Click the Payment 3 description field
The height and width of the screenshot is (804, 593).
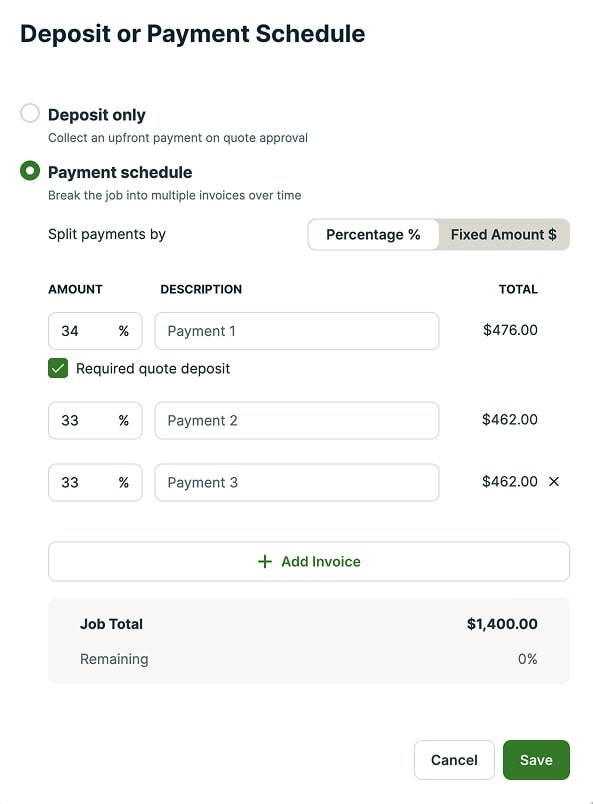[x=297, y=482]
